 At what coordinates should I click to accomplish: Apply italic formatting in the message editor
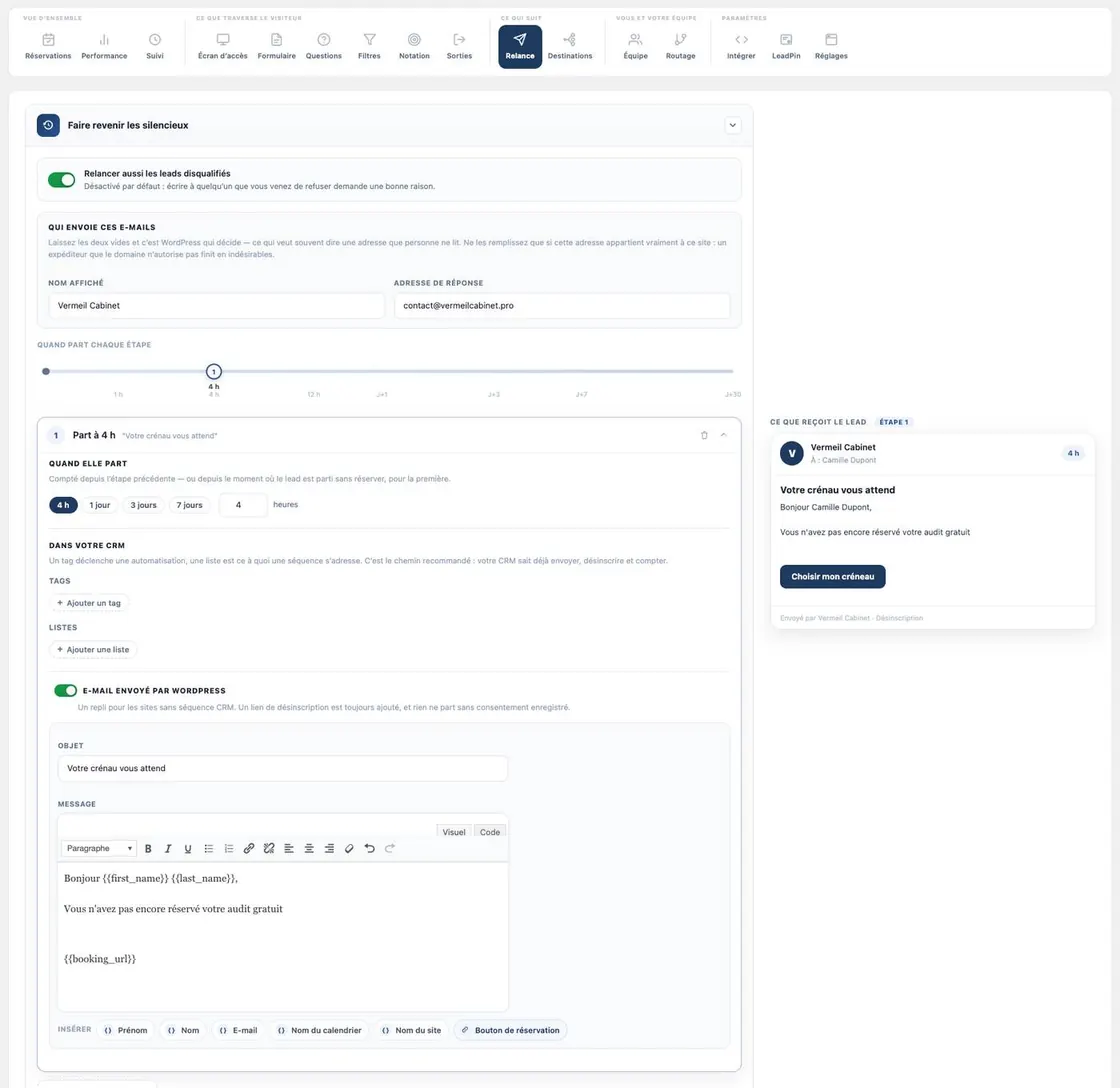click(x=168, y=849)
